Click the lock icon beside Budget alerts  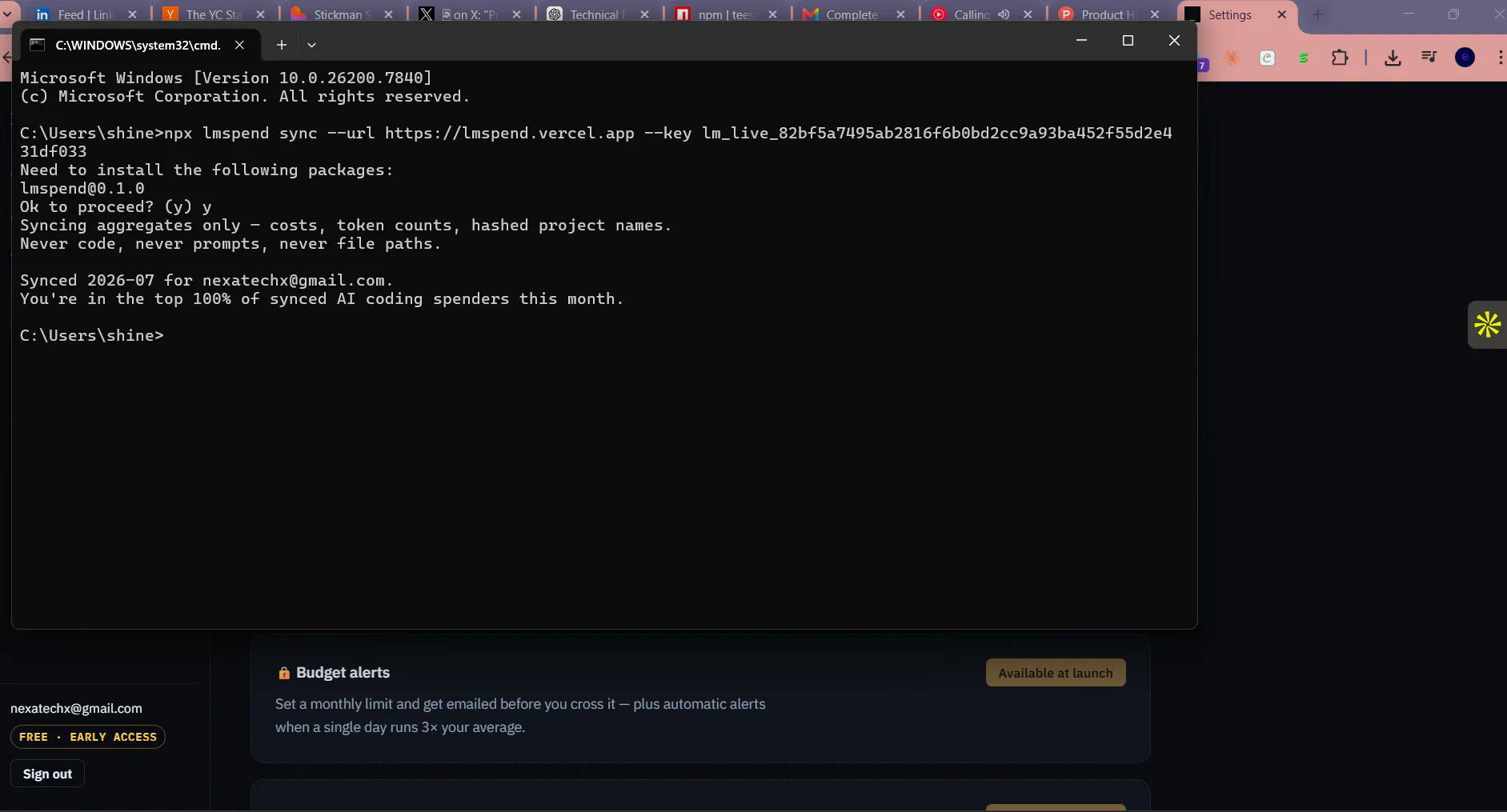pyautogui.click(x=283, y=673)
